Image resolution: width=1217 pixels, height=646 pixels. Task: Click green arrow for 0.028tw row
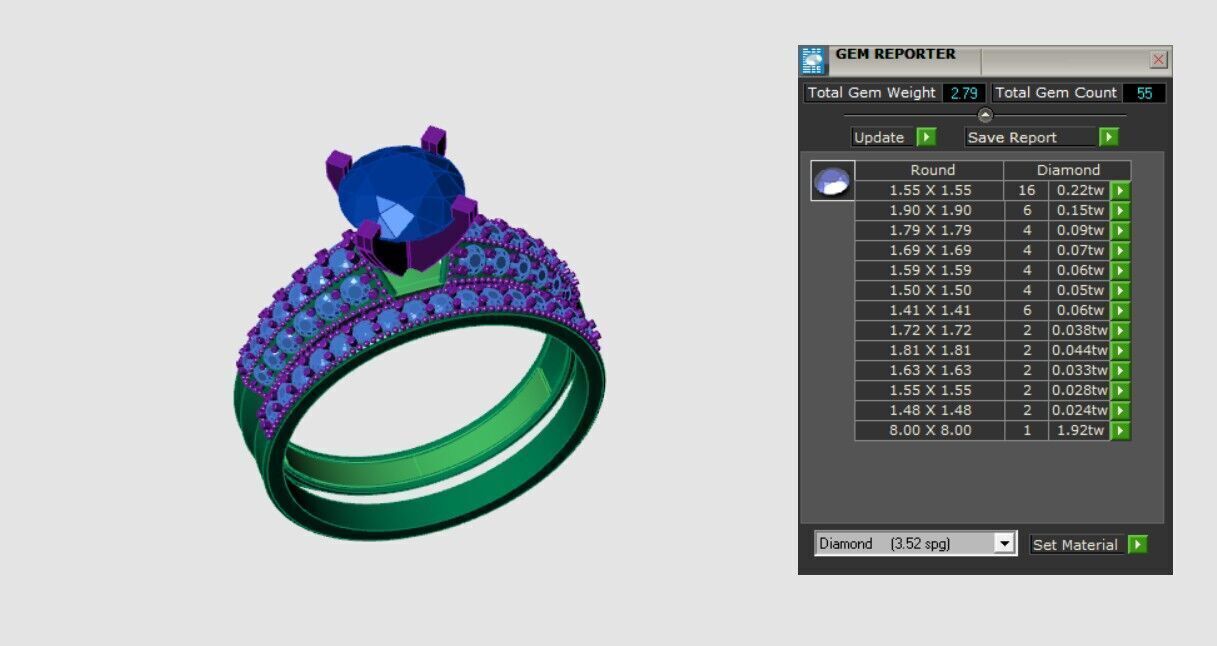1120,390
